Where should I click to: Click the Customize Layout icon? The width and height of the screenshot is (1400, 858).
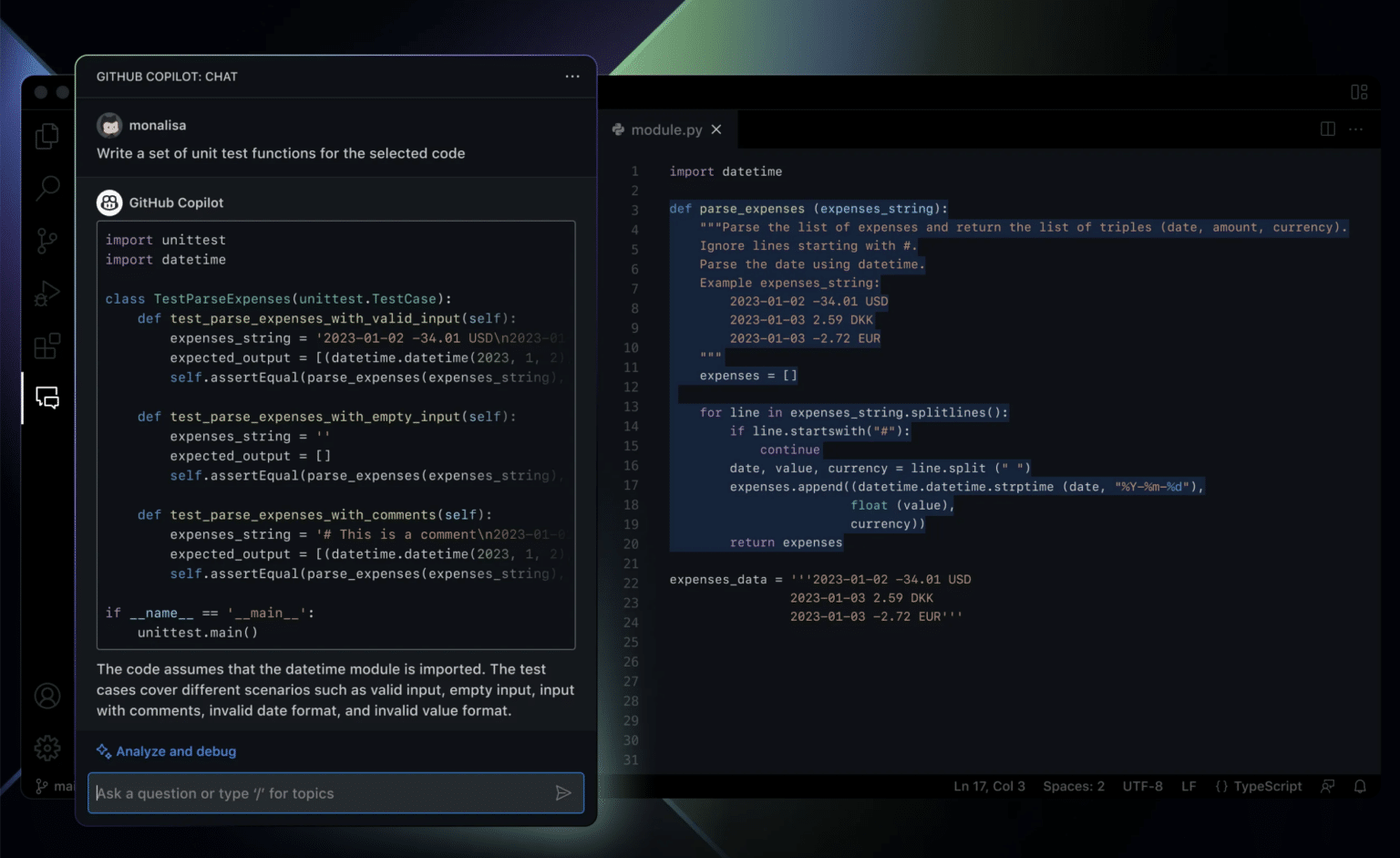pyautogui.click(x=1359, y=91)
